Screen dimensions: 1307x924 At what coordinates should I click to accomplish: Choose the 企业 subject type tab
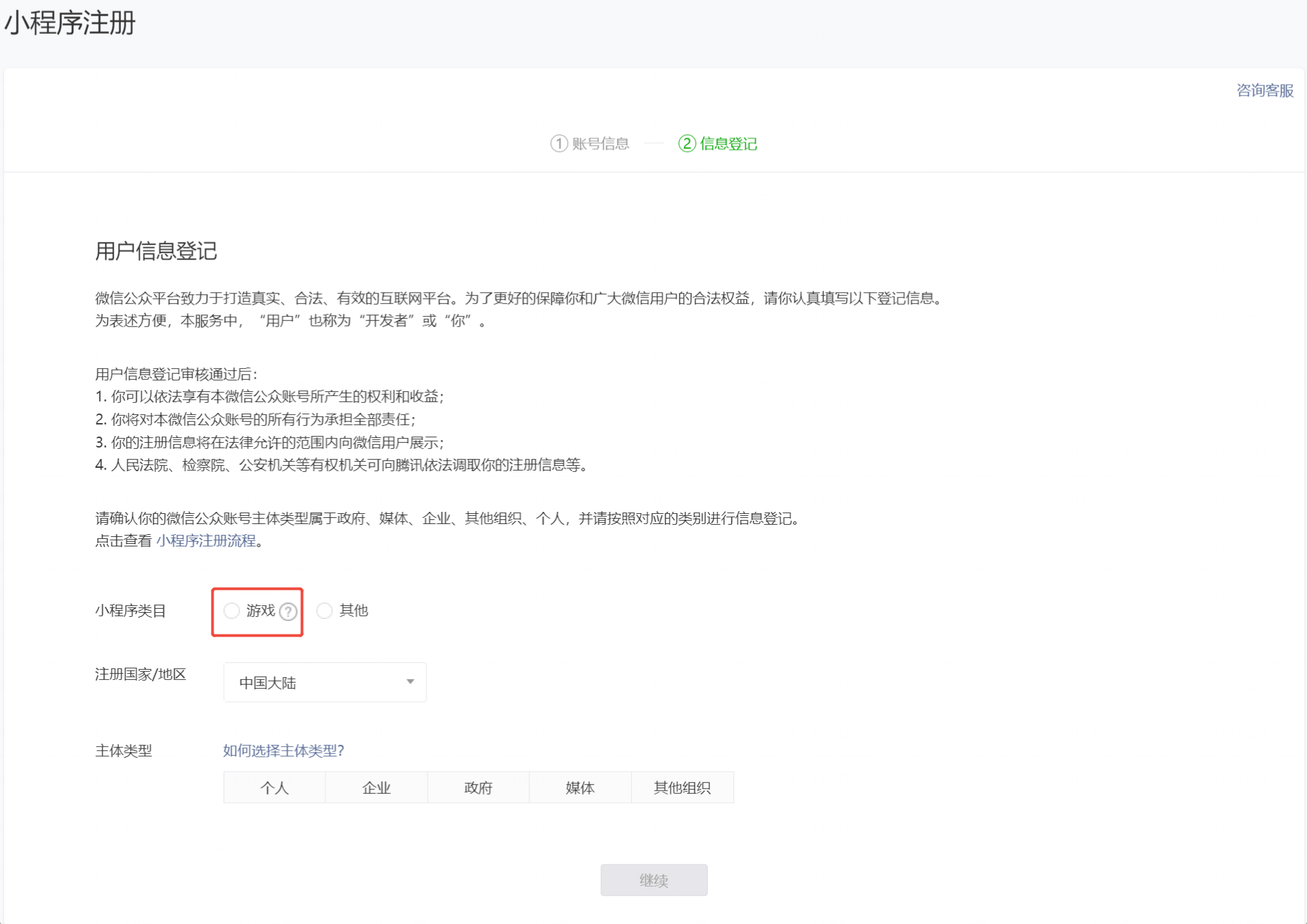(376, 788)
